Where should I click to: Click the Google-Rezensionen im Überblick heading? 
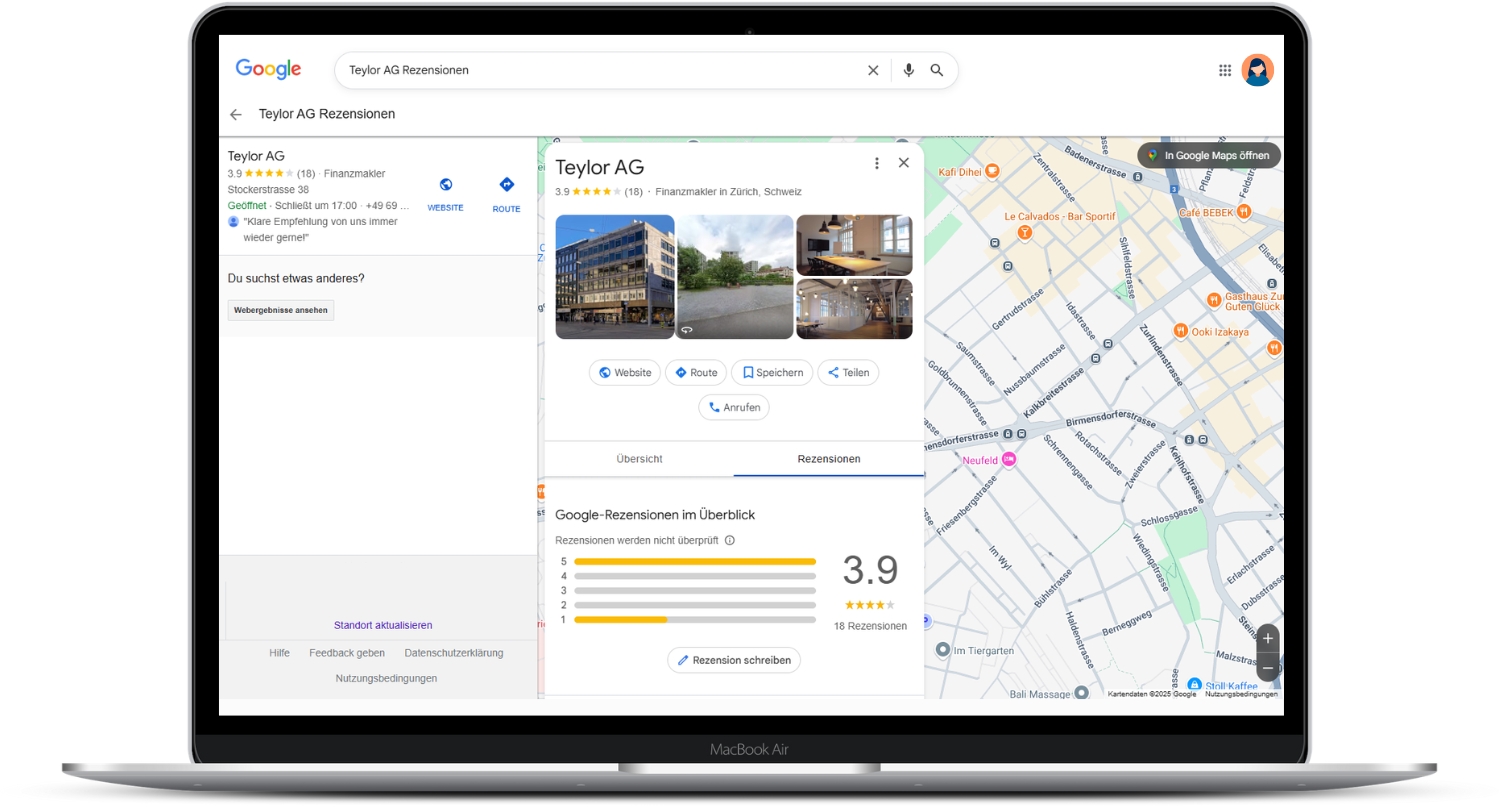655,515
